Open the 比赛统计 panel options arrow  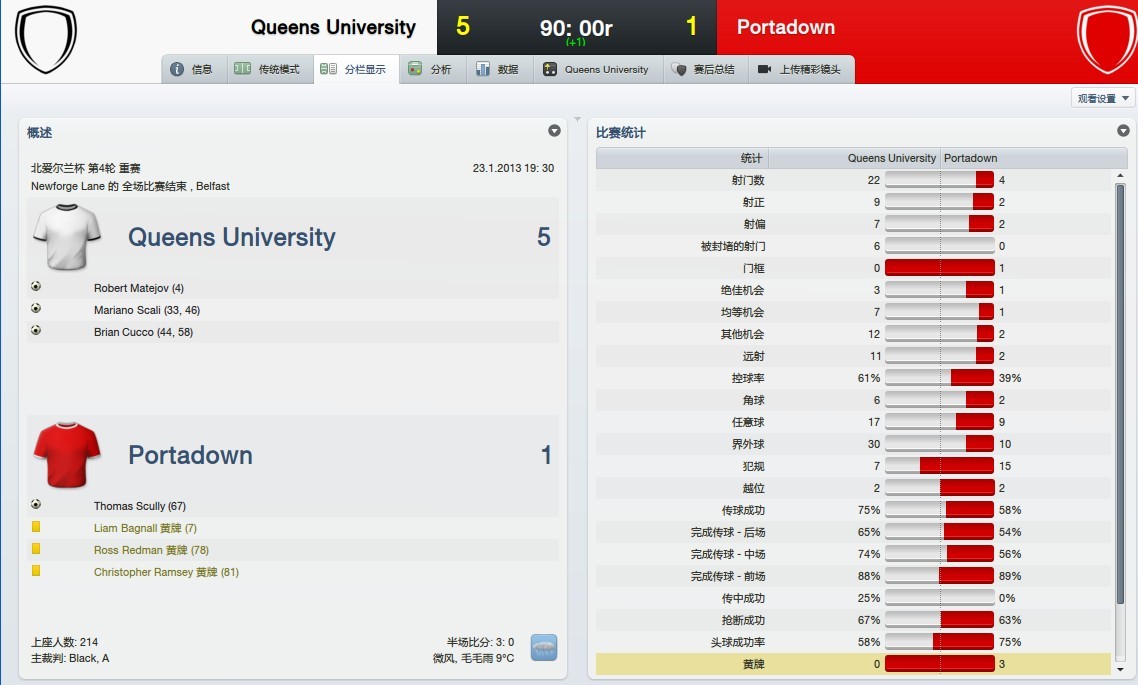coord(1123,131)
